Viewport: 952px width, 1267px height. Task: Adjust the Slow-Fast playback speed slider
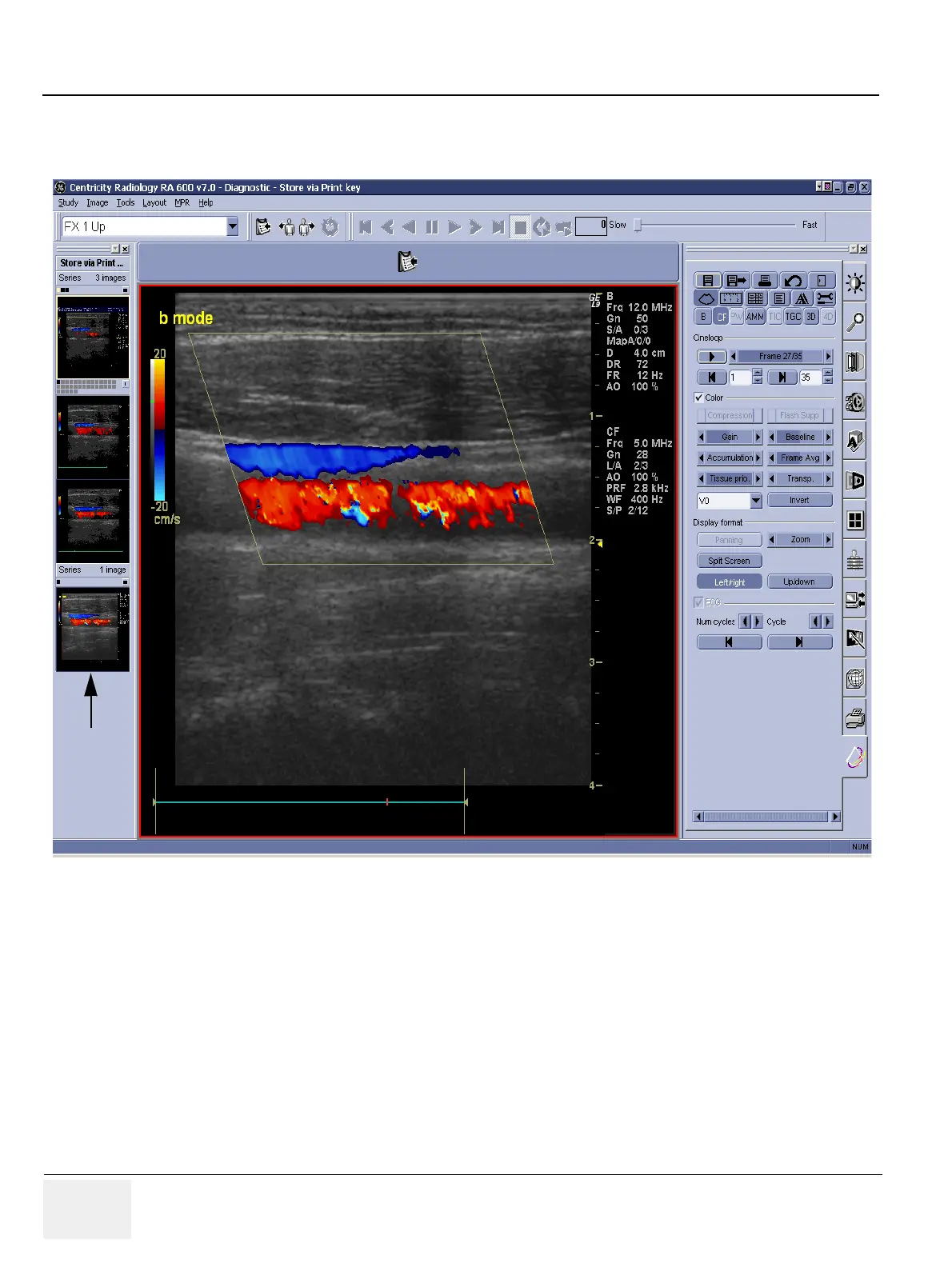point(638,226)
